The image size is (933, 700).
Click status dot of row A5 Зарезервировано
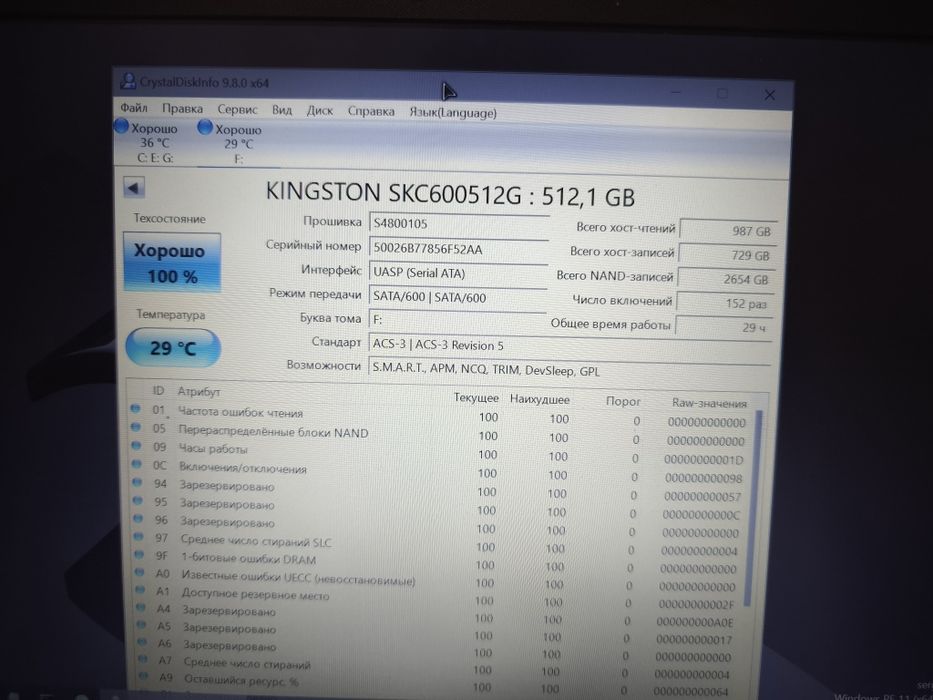(x=142, y=625)
